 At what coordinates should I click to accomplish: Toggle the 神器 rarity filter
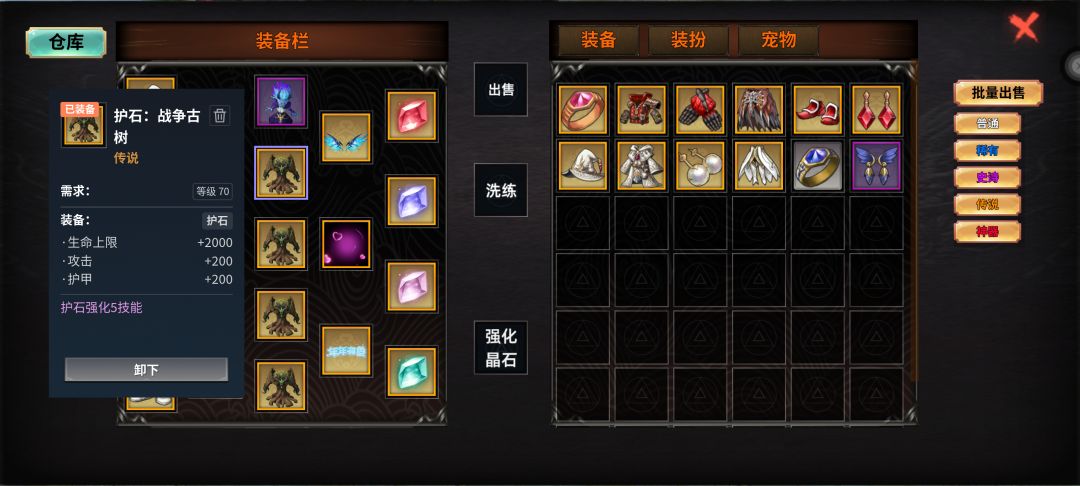coord(987,231)
